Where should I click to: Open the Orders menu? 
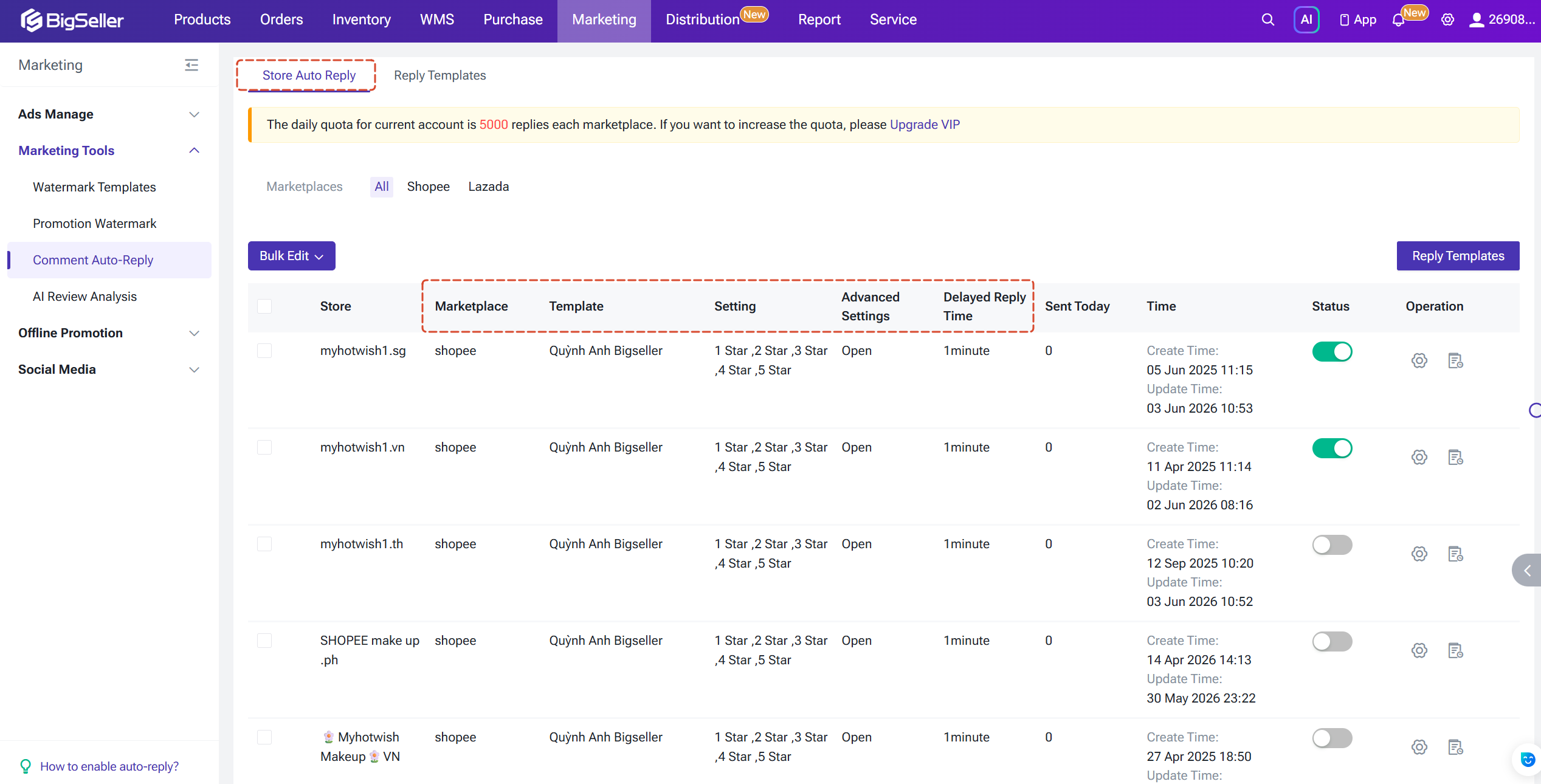281,20
